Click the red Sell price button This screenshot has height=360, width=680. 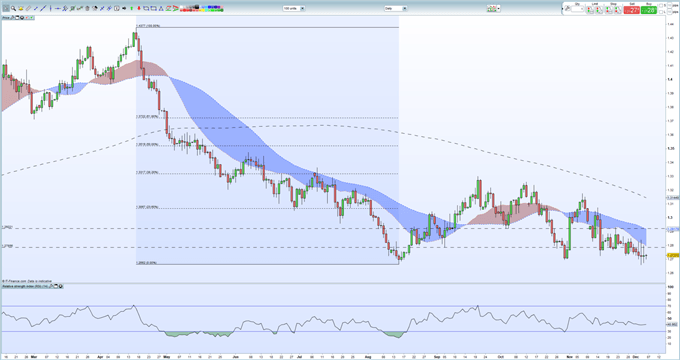[x=631, y=10]
